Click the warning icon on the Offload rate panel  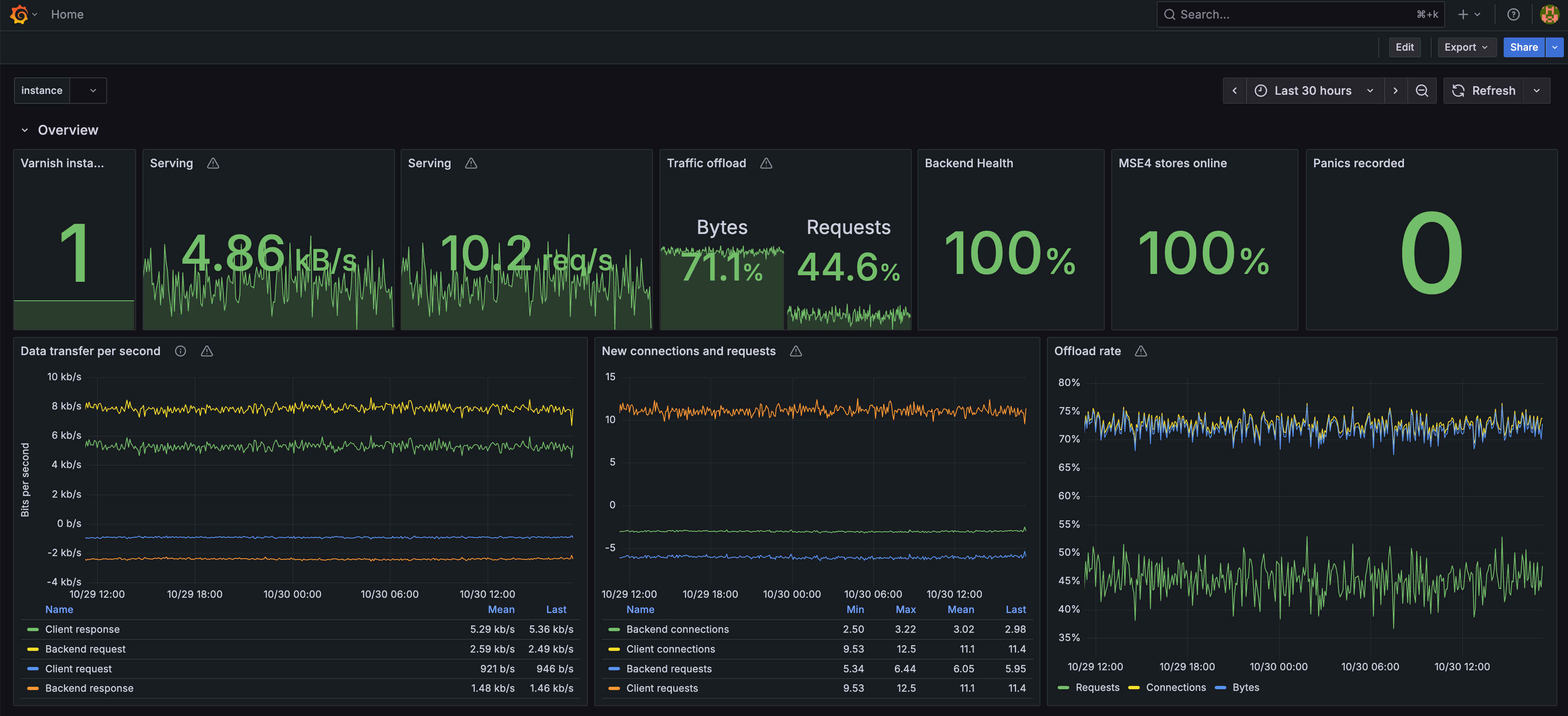(x=1141, y=351)
